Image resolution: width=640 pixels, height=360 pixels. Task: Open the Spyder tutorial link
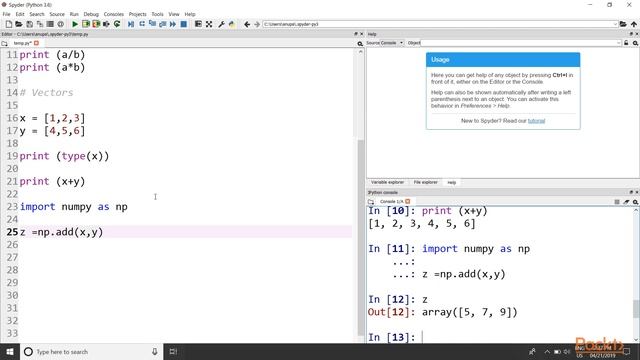[x=536, y=121]
